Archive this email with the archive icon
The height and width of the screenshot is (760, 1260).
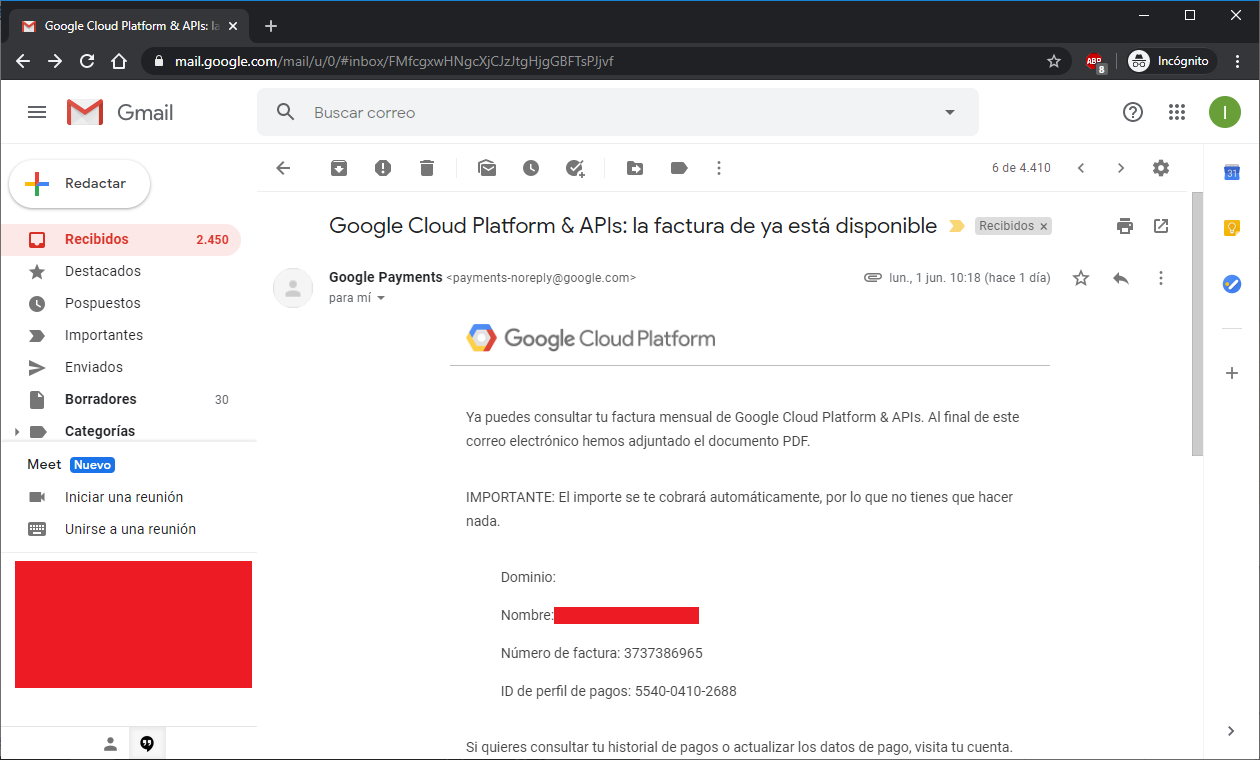tap(339, 168)
